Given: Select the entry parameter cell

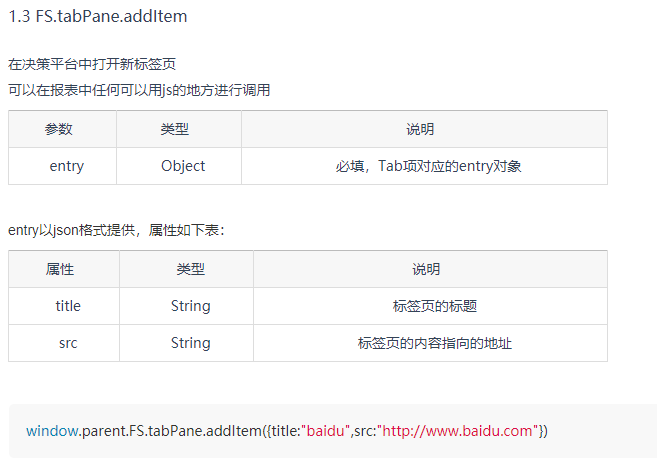Looking at the screenshot, I should (62, 166).
